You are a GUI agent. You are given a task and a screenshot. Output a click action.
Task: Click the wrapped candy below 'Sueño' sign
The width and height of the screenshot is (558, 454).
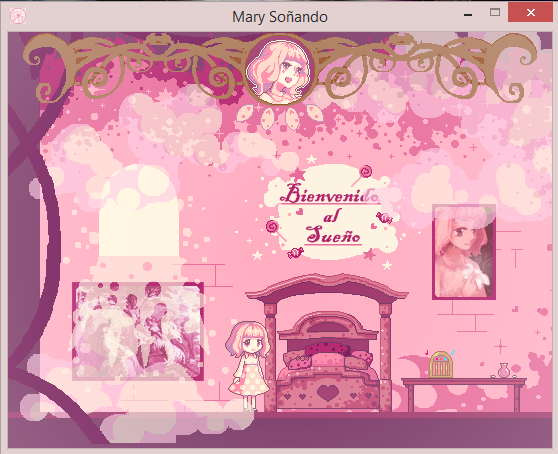[295, 253]
